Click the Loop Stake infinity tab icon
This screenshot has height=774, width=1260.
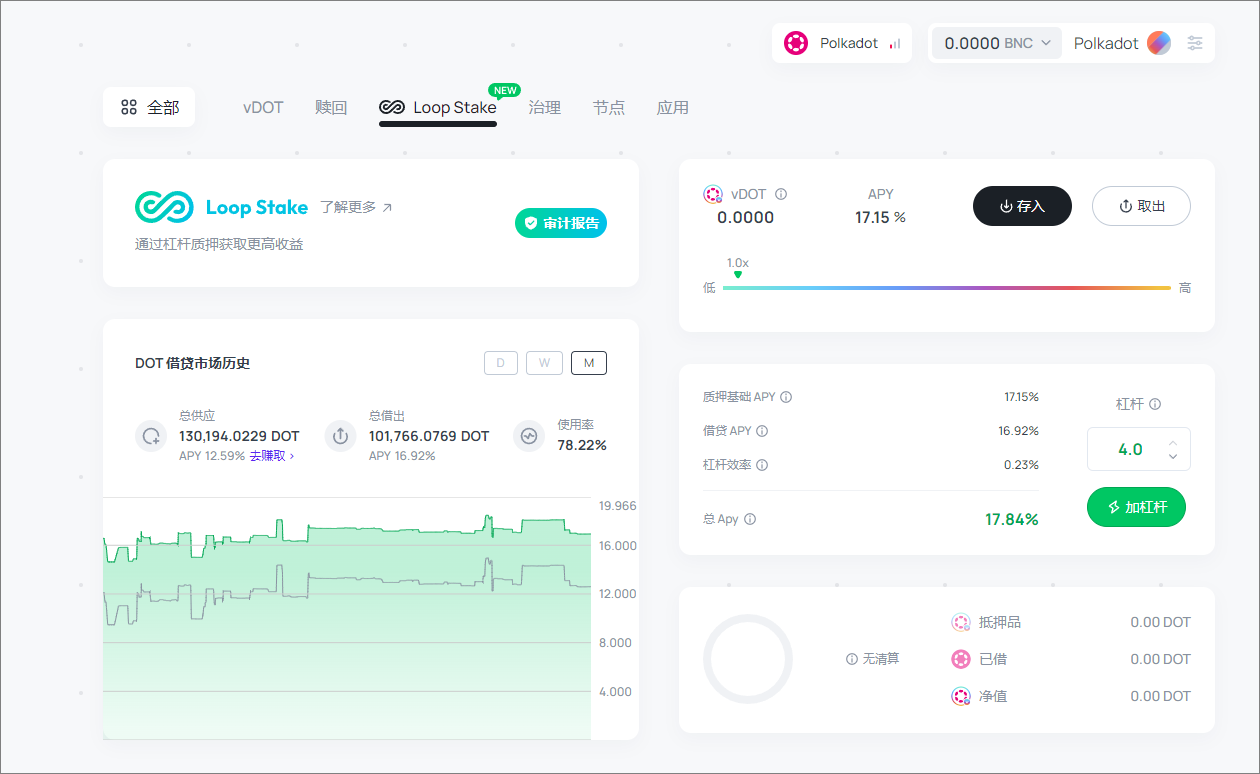[x=392, y=107]
